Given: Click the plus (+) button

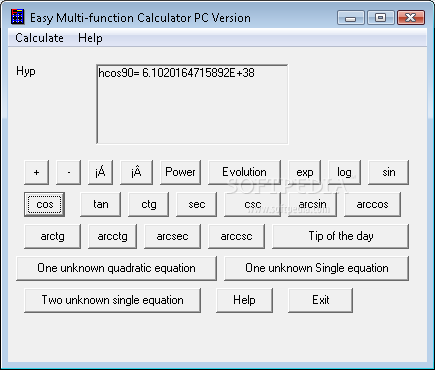Looking at the screenshot, I should click(x=36, y=172).
